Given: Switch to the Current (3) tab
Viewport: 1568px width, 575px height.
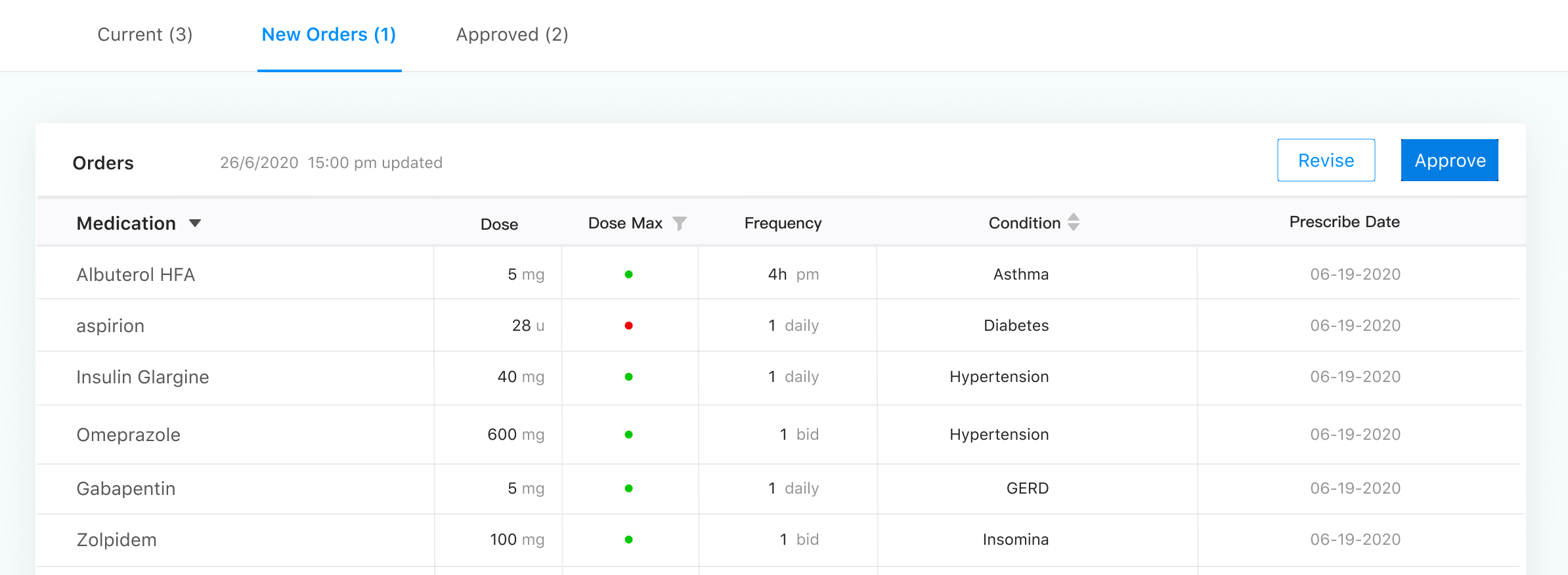Looking at the screenshot, I should tap(144, 35).
